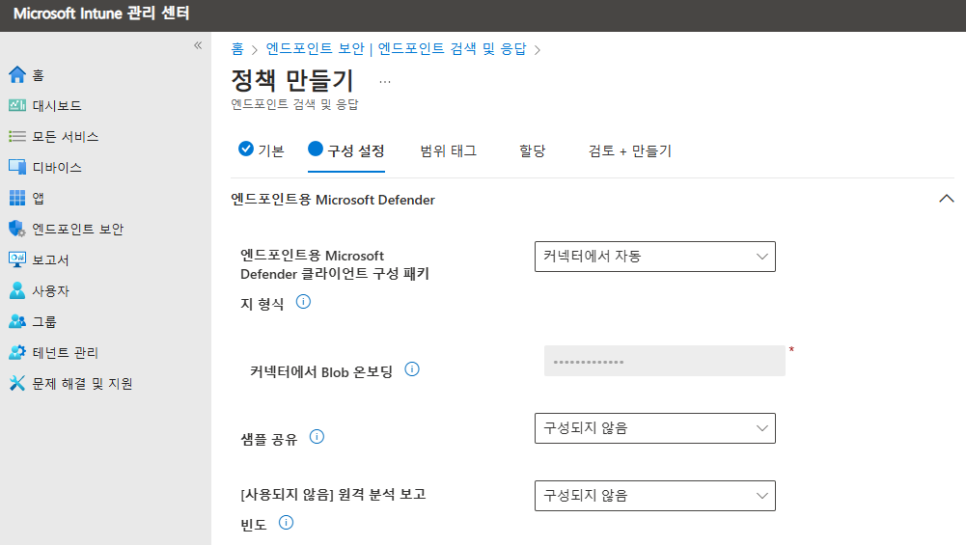The width and height of the screenshot is (966, 545).
Task: Collapse the sidebar with double-chevron icon
Action: (x=198, y=45)
